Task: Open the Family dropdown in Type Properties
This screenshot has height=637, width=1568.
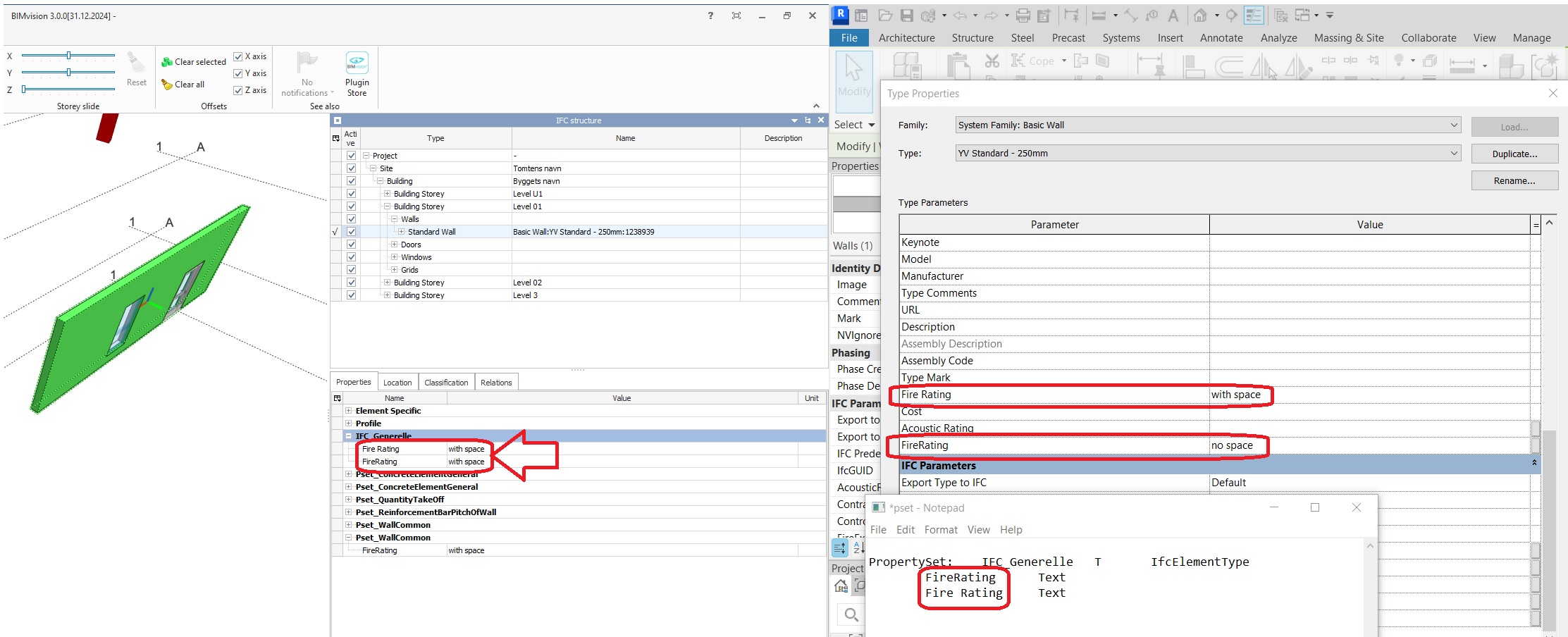Action: (1455, 125)
